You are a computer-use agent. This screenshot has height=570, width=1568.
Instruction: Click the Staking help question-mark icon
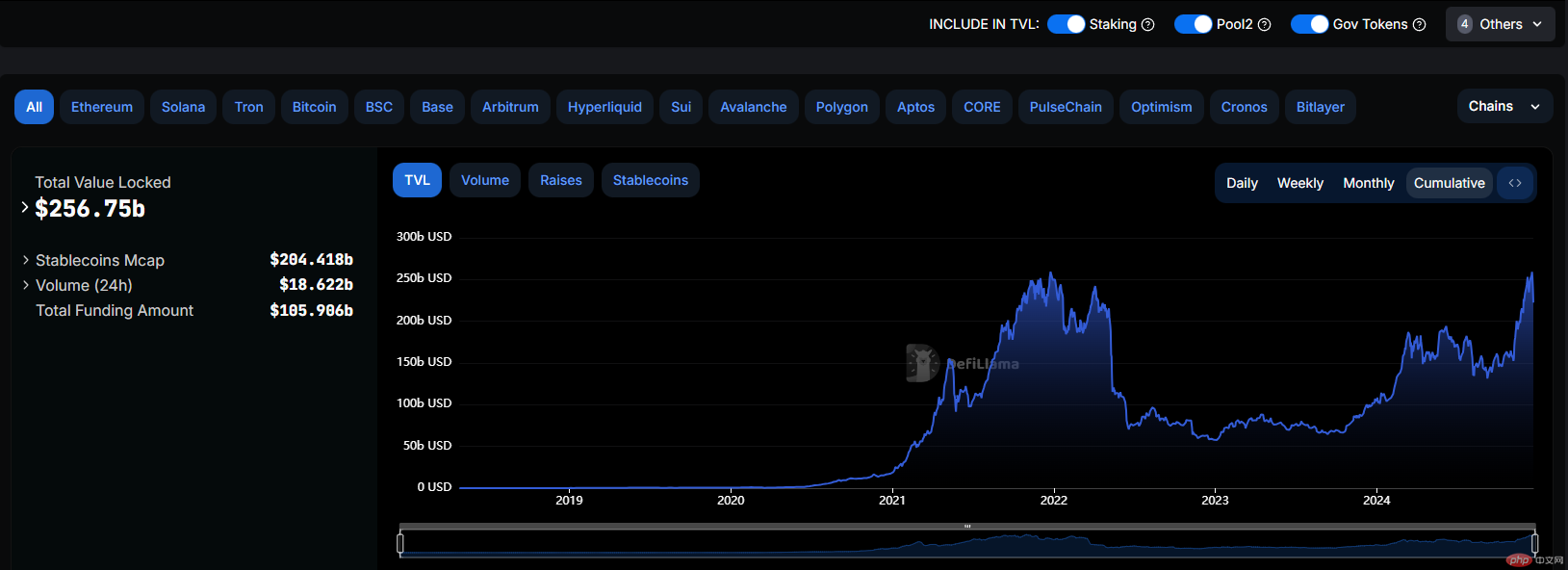pyautogui.click(x=1147, y=25)
